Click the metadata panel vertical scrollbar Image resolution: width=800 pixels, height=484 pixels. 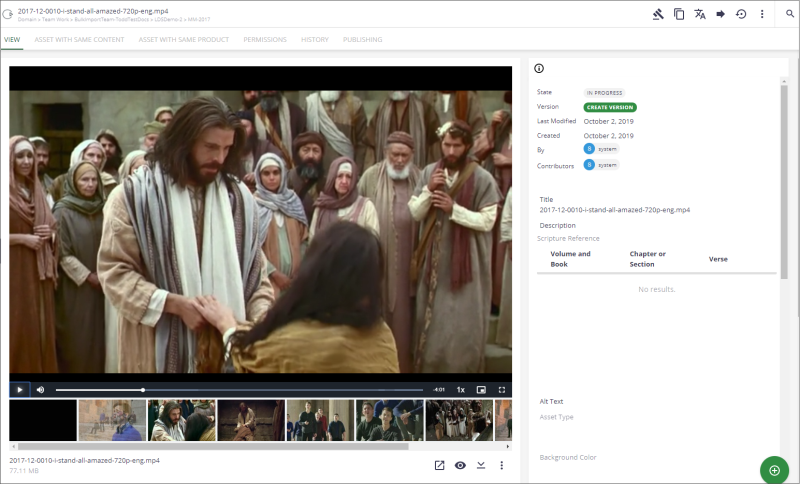(x=784, y=182)
